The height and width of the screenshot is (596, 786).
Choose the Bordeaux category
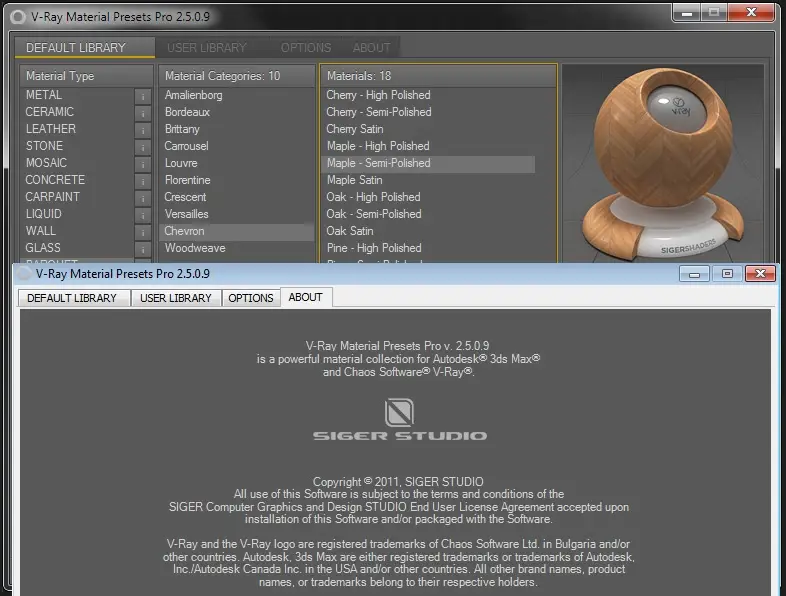[236, 112]
